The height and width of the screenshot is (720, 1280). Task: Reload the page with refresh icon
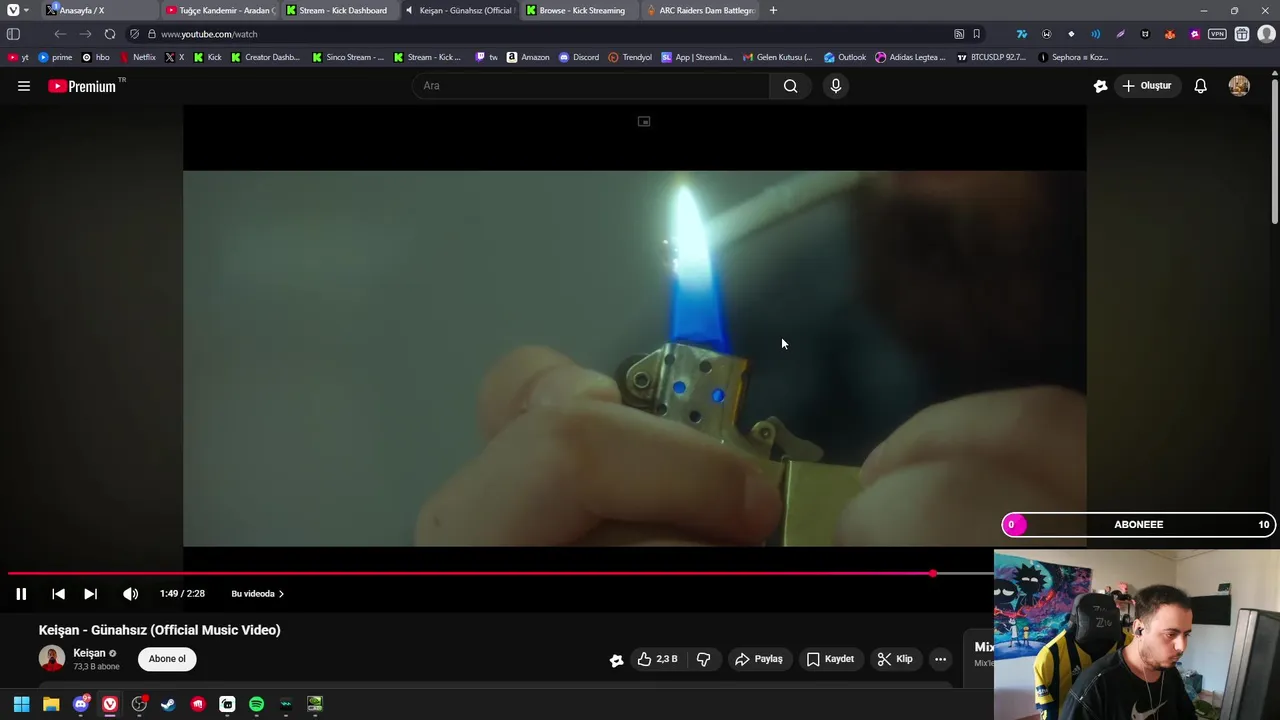tap(110, 34)
